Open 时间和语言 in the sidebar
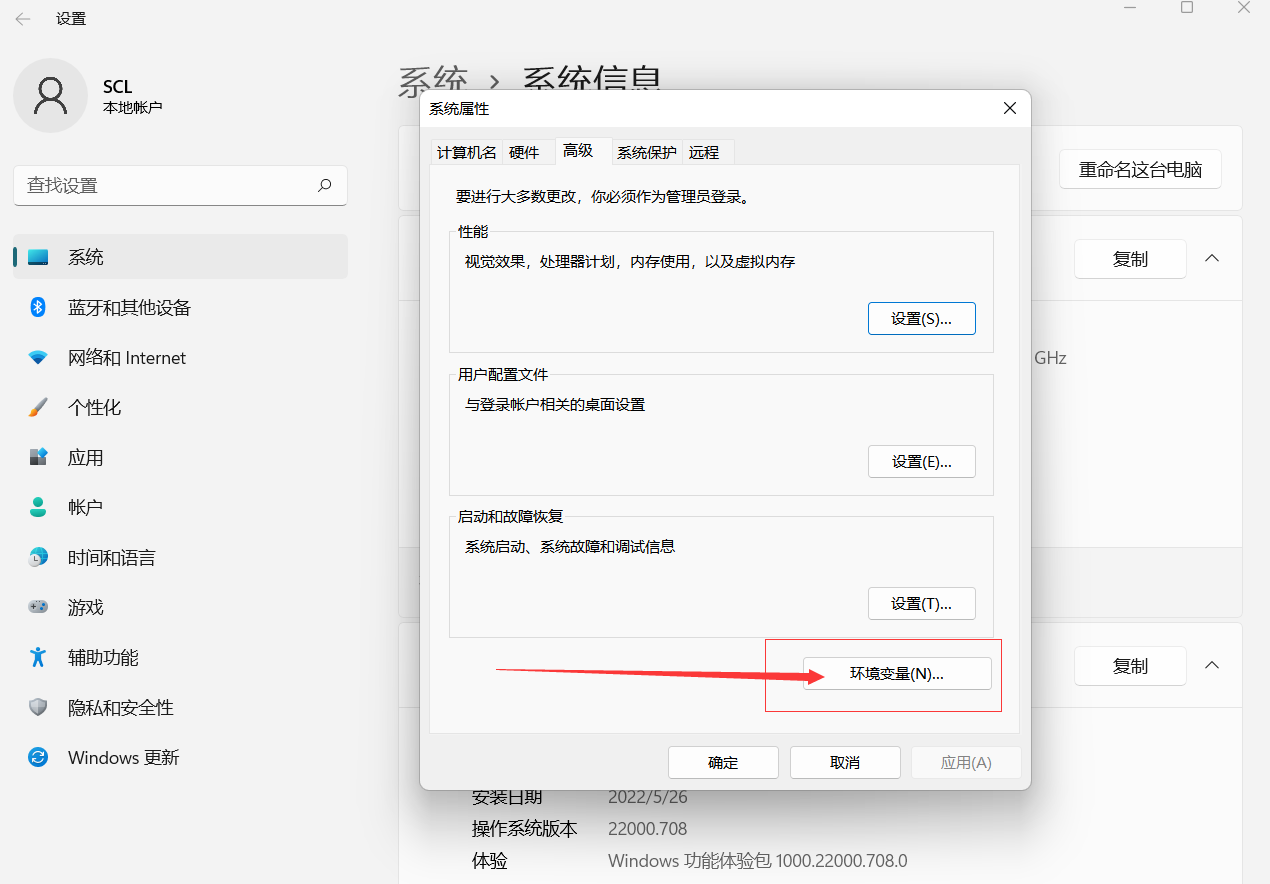This screenshot has width=1270, height=884. click(x=180, y=557)
